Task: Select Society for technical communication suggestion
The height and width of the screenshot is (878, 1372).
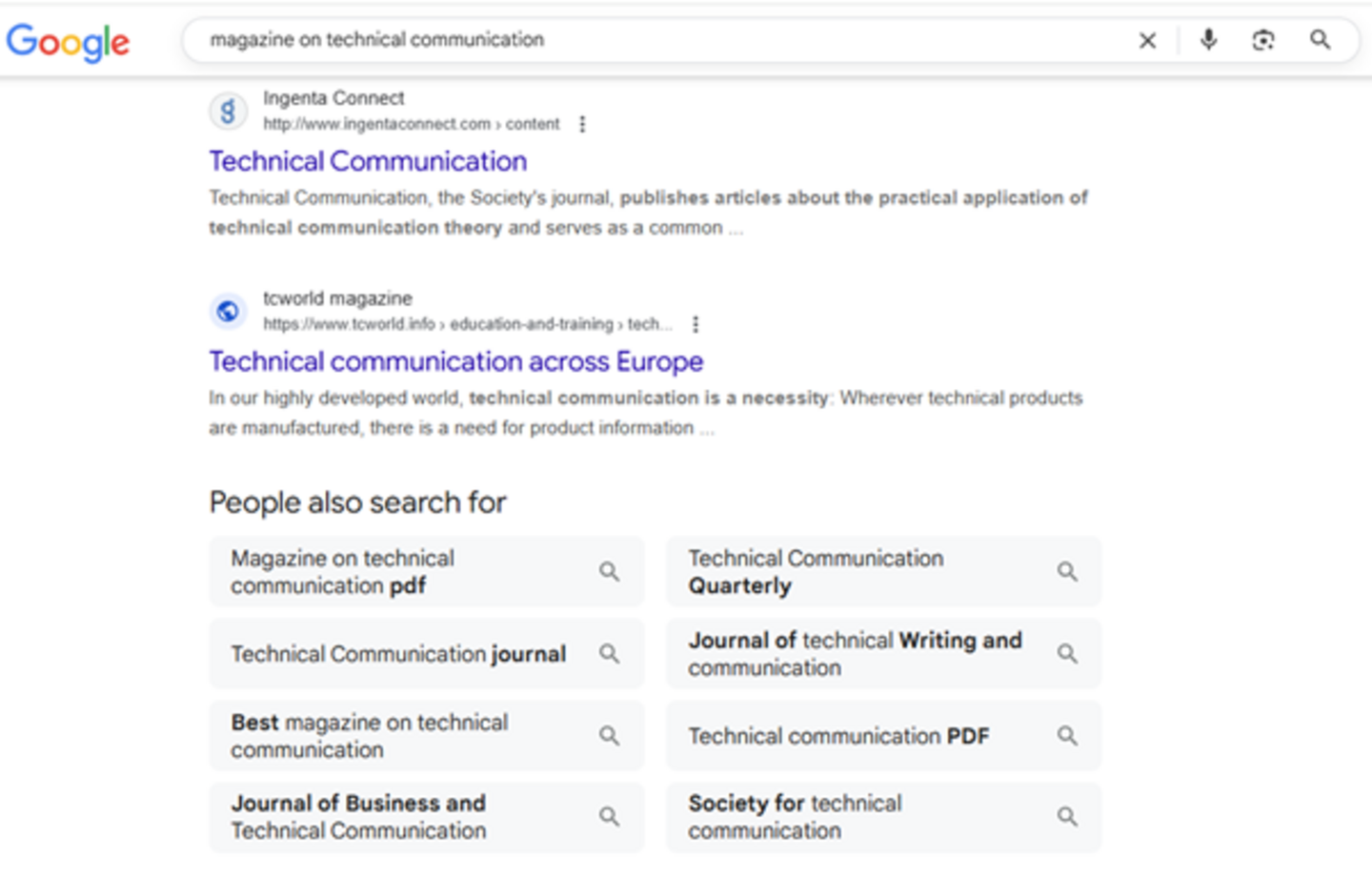Action: coord(883,817)
